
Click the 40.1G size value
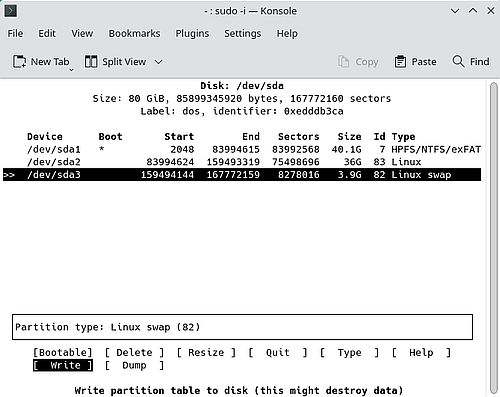click(x=346, y=149)
